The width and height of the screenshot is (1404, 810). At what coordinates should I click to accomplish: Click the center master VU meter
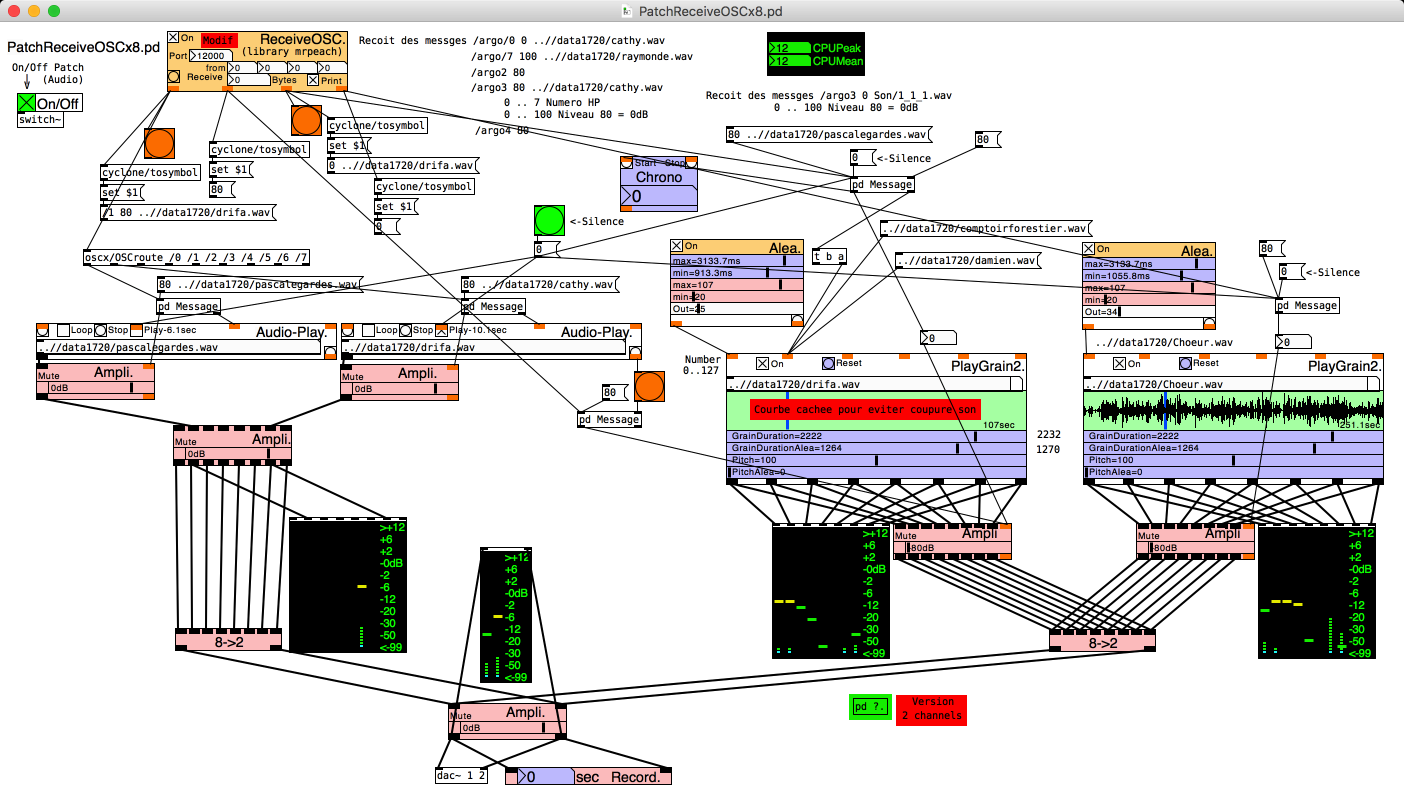506,615
